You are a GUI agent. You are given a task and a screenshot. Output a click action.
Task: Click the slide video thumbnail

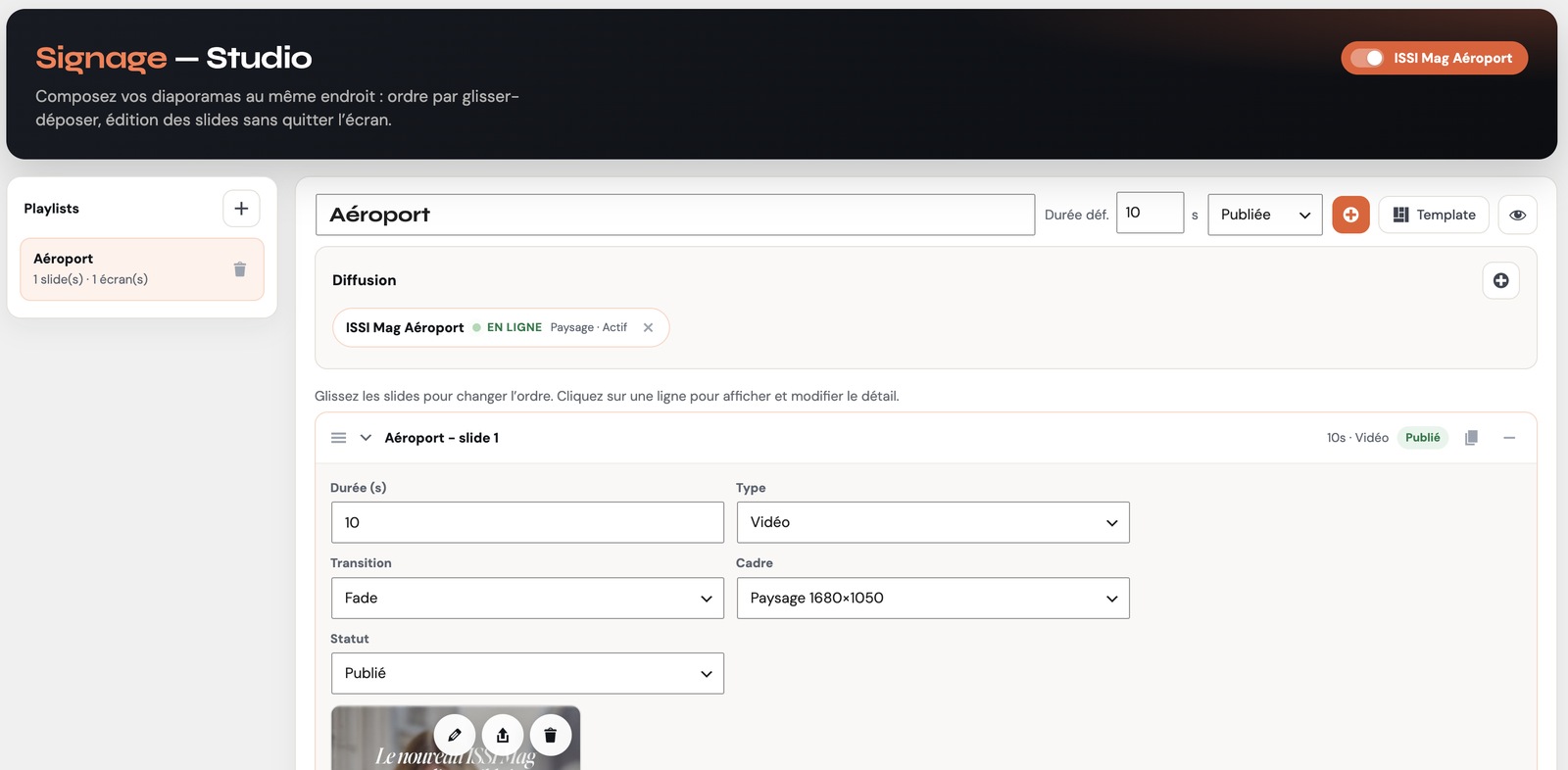coord(456,739)
